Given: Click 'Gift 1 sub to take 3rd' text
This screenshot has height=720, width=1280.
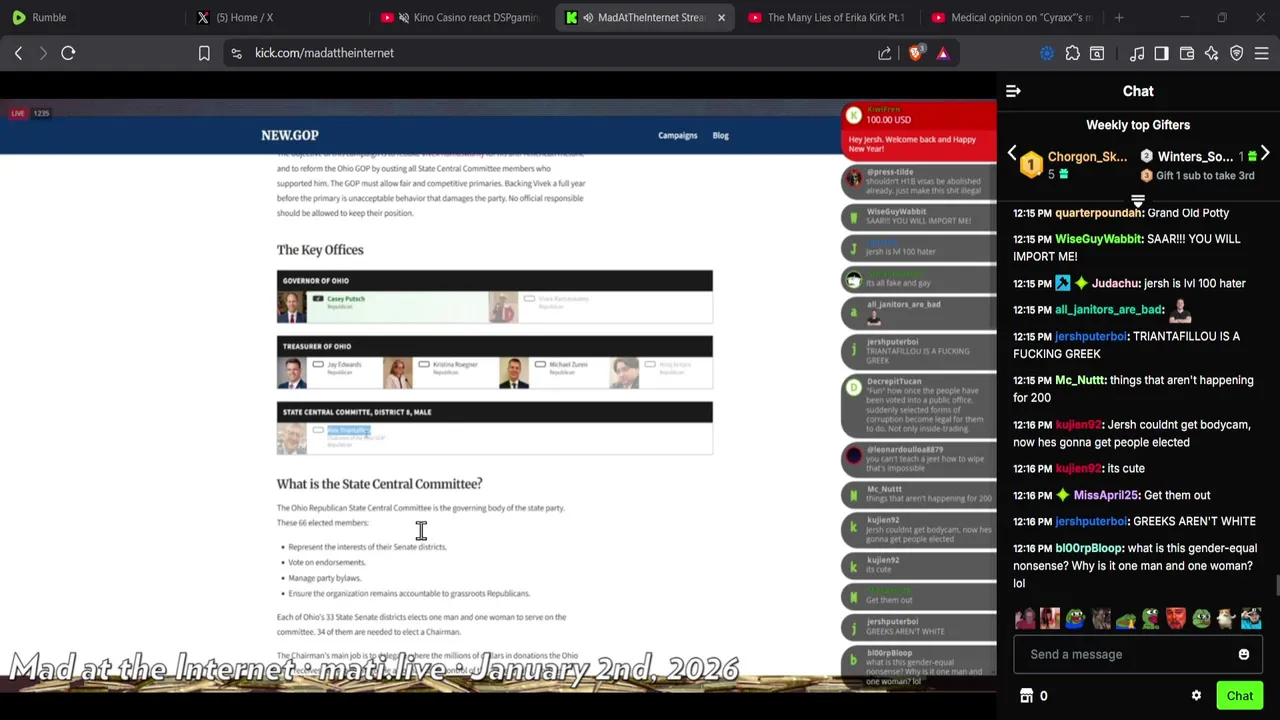Looking at the screenshot, I should 1205,176.
